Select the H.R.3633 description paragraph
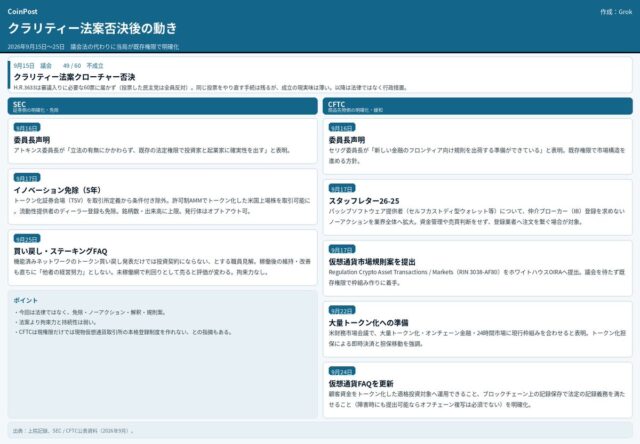This screenshot has width=640, height=444. [x=210, y=87]
